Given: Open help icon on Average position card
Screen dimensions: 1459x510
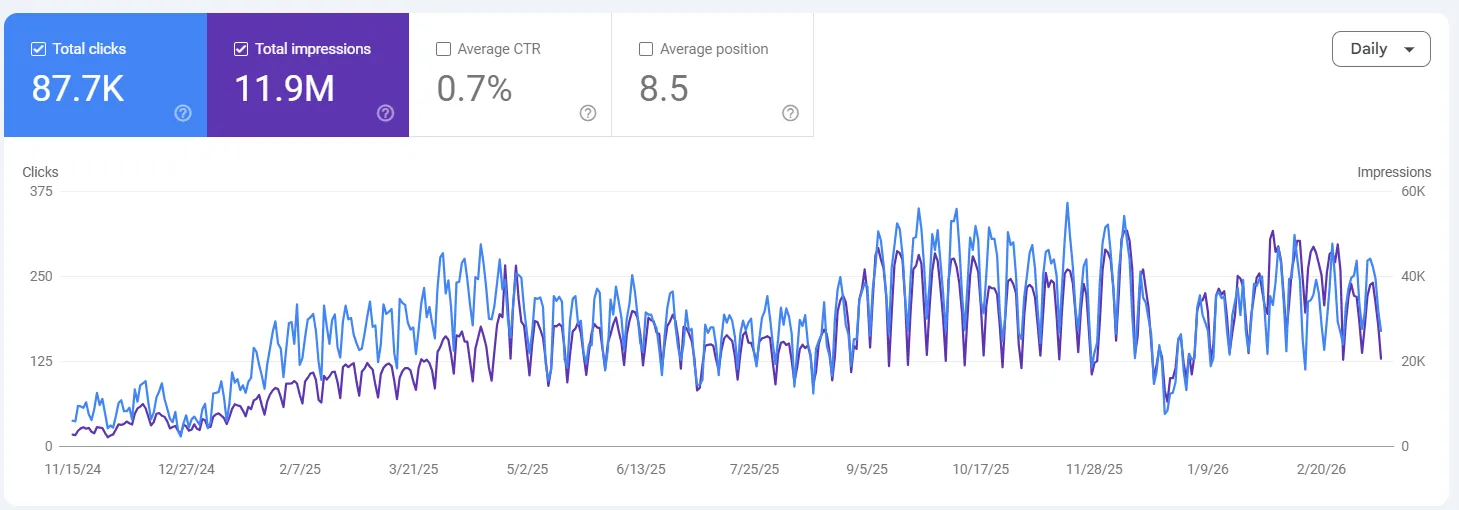Looking at the screenshot, I should [x=790, y=113].
